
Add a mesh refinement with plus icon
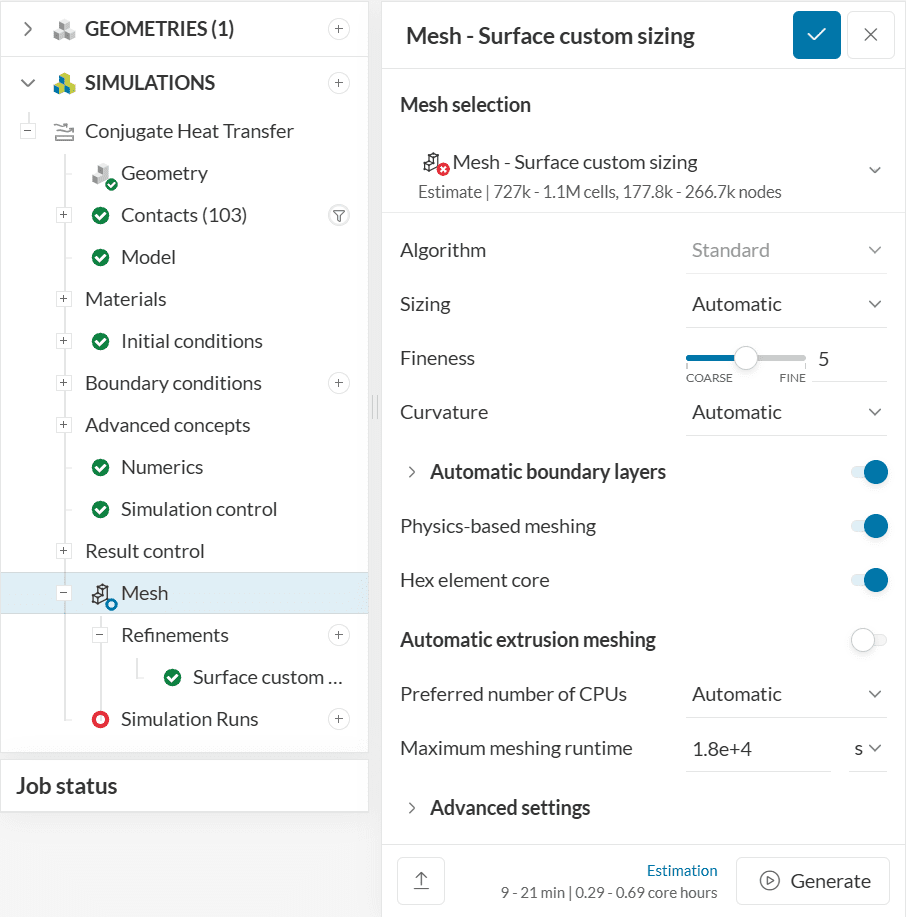[339, 635]
